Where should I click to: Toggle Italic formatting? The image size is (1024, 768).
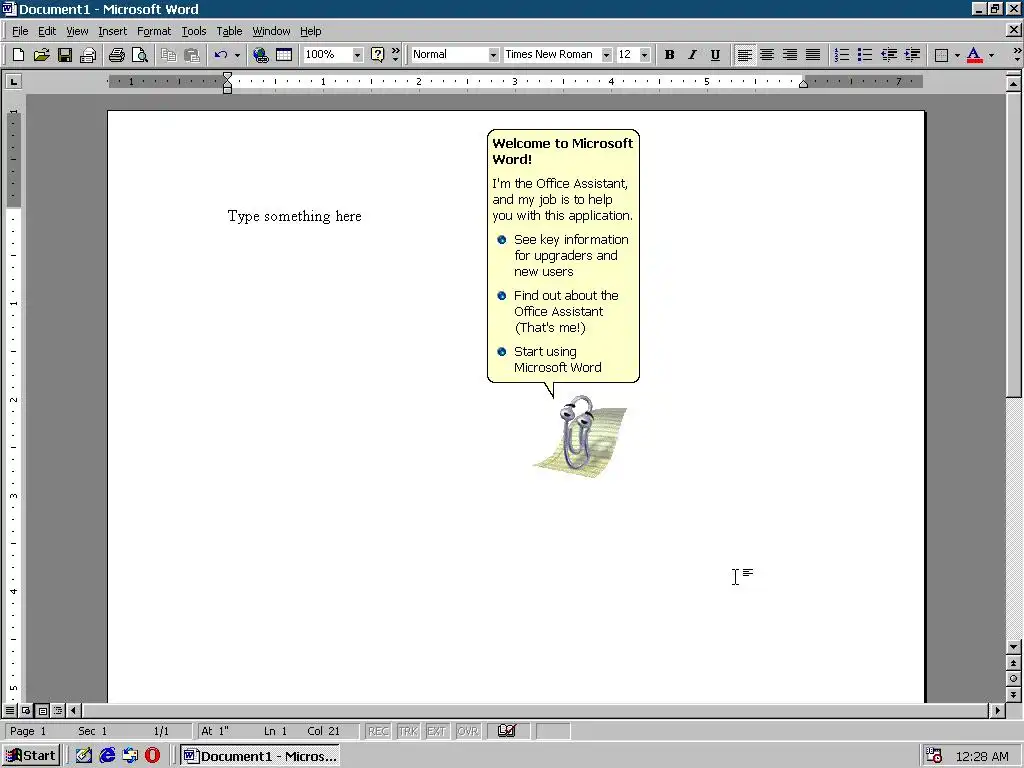[x=692, y=55]
